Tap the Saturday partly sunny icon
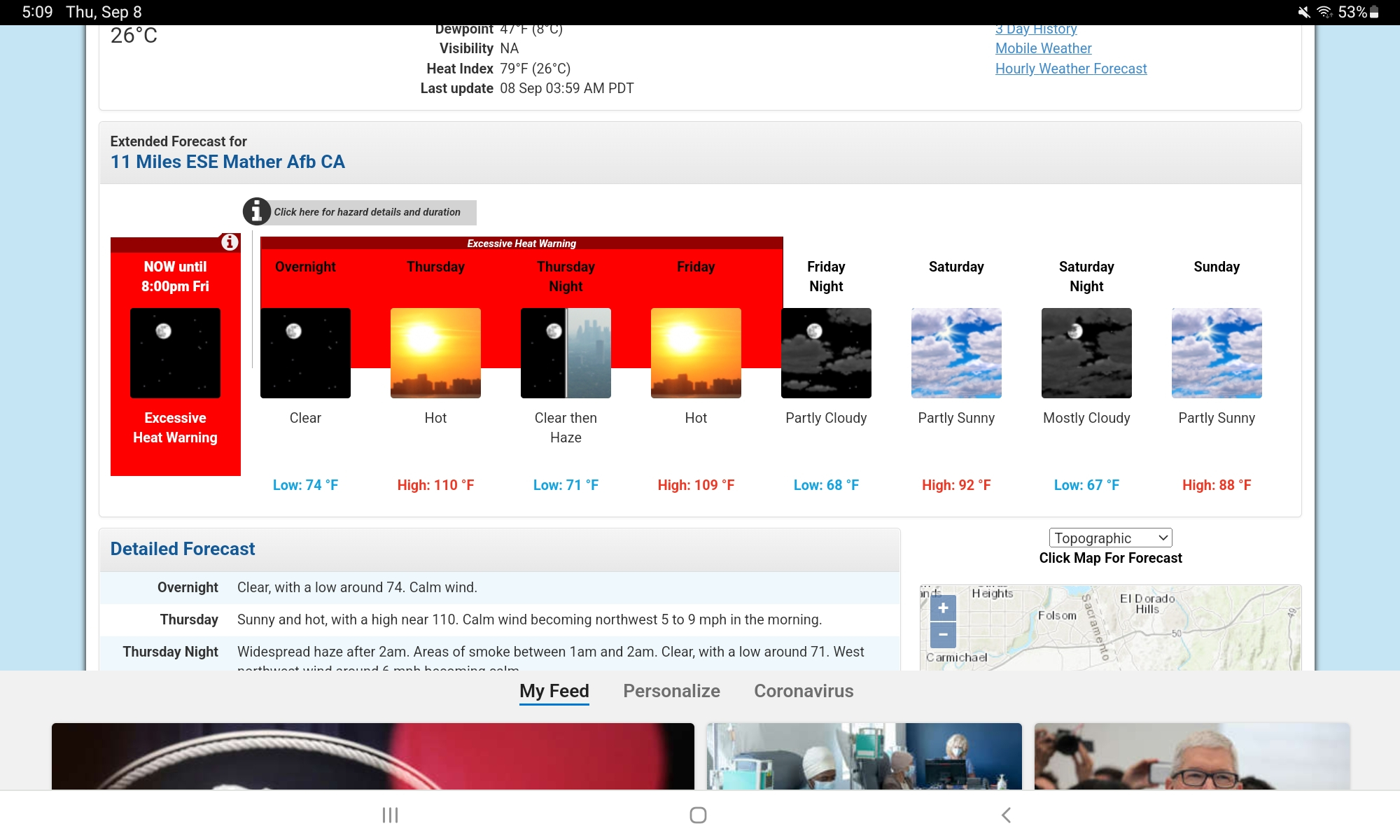Image resolution: width=1400 pixels, height=840 pixels. (956, 353)
